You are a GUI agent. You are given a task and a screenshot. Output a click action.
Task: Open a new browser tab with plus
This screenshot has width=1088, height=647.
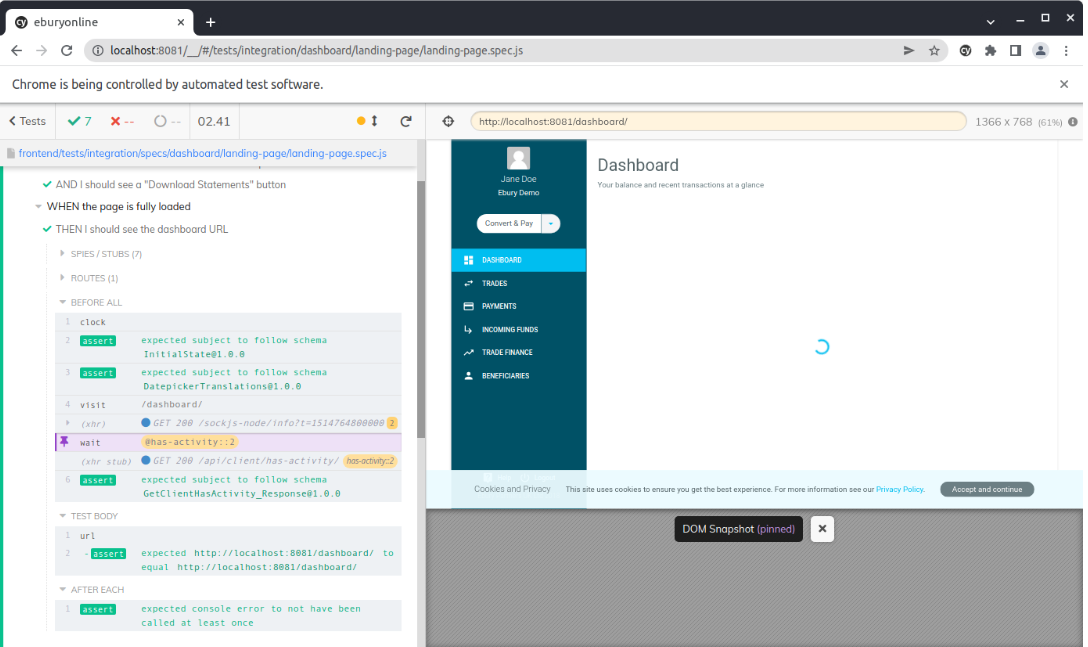click(x=210, y=22)
